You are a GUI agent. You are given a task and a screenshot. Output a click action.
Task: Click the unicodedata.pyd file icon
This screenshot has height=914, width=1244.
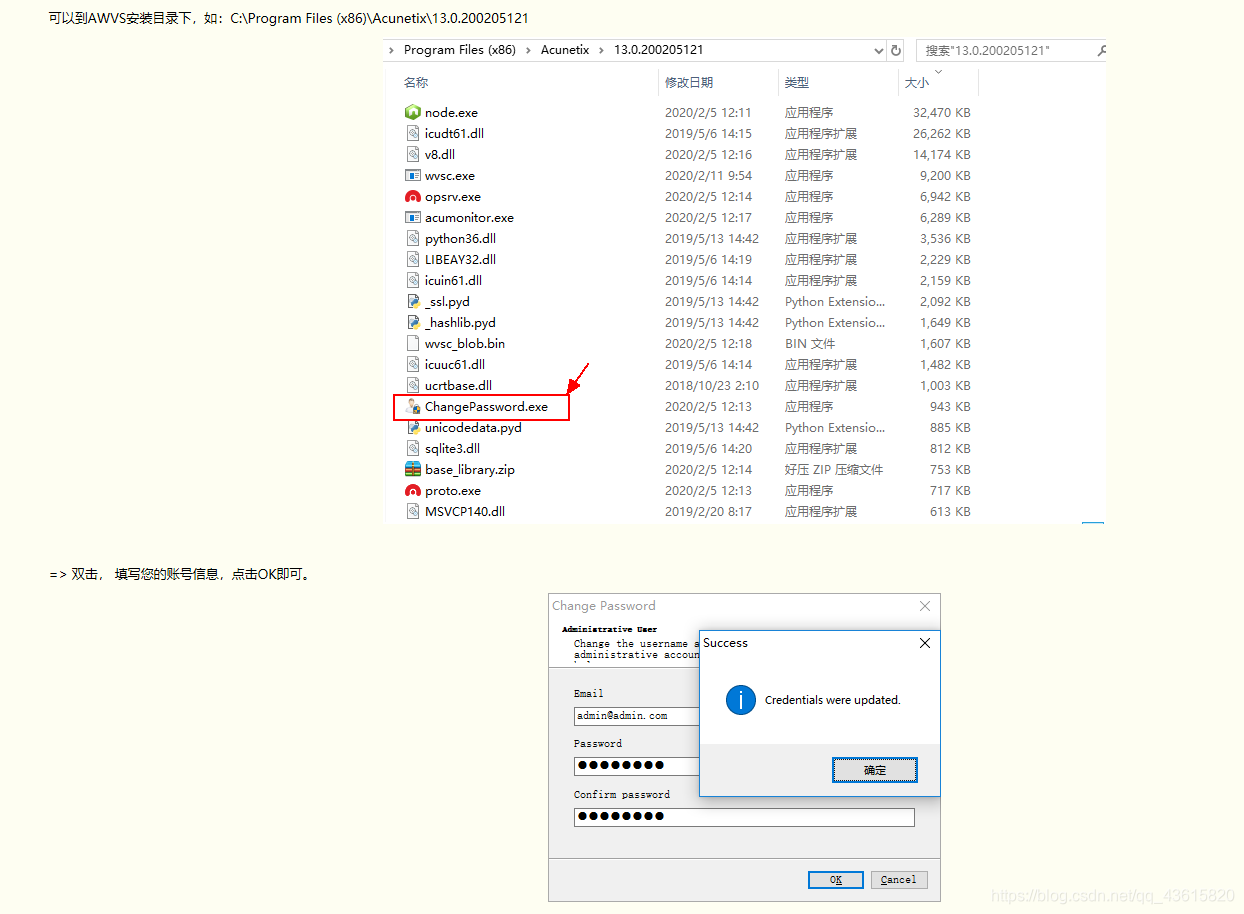pos(413,428)
